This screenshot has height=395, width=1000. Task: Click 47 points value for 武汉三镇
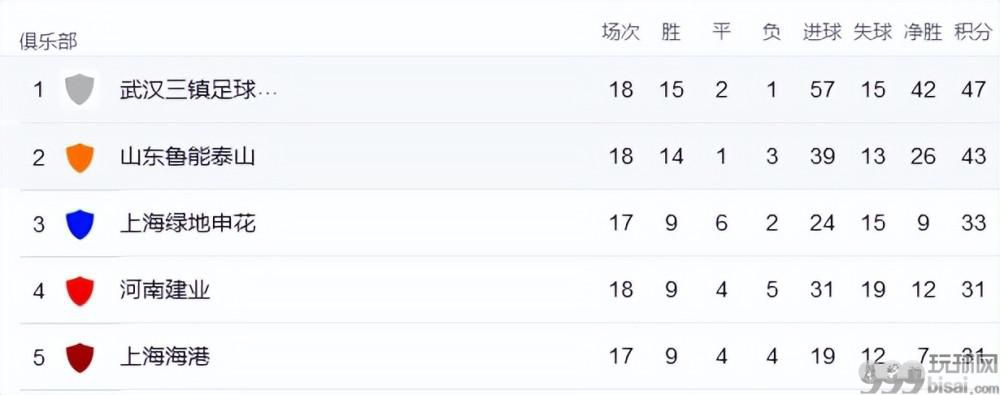[x=973, y=89]
